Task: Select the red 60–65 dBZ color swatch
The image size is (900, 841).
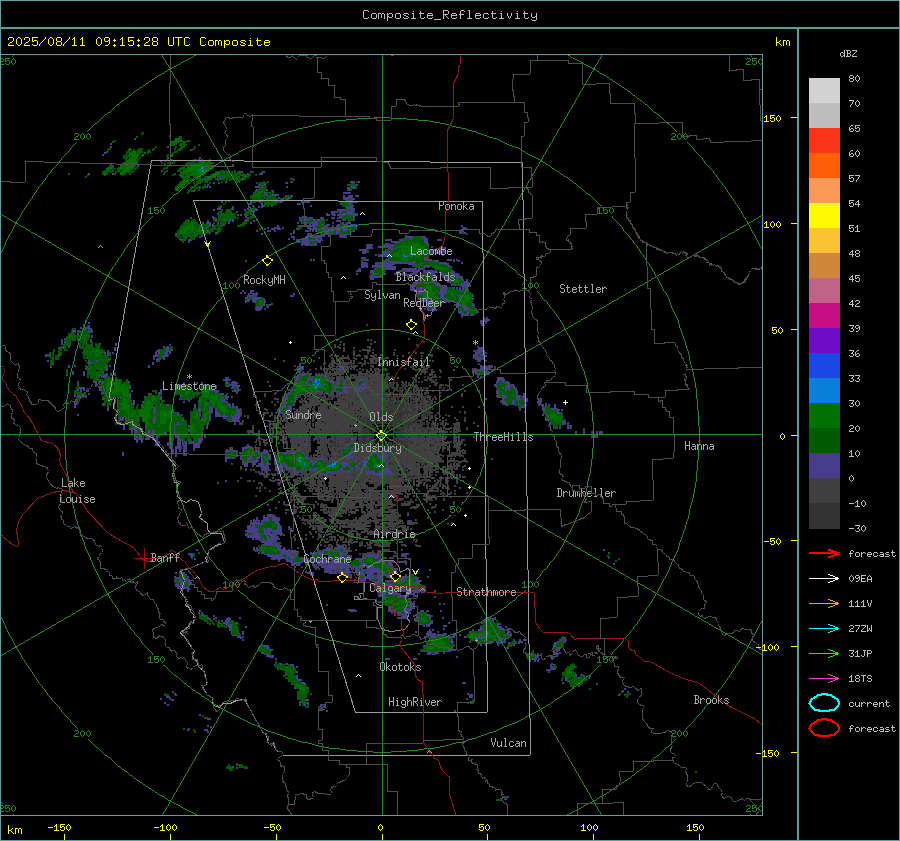Action: 824,141
